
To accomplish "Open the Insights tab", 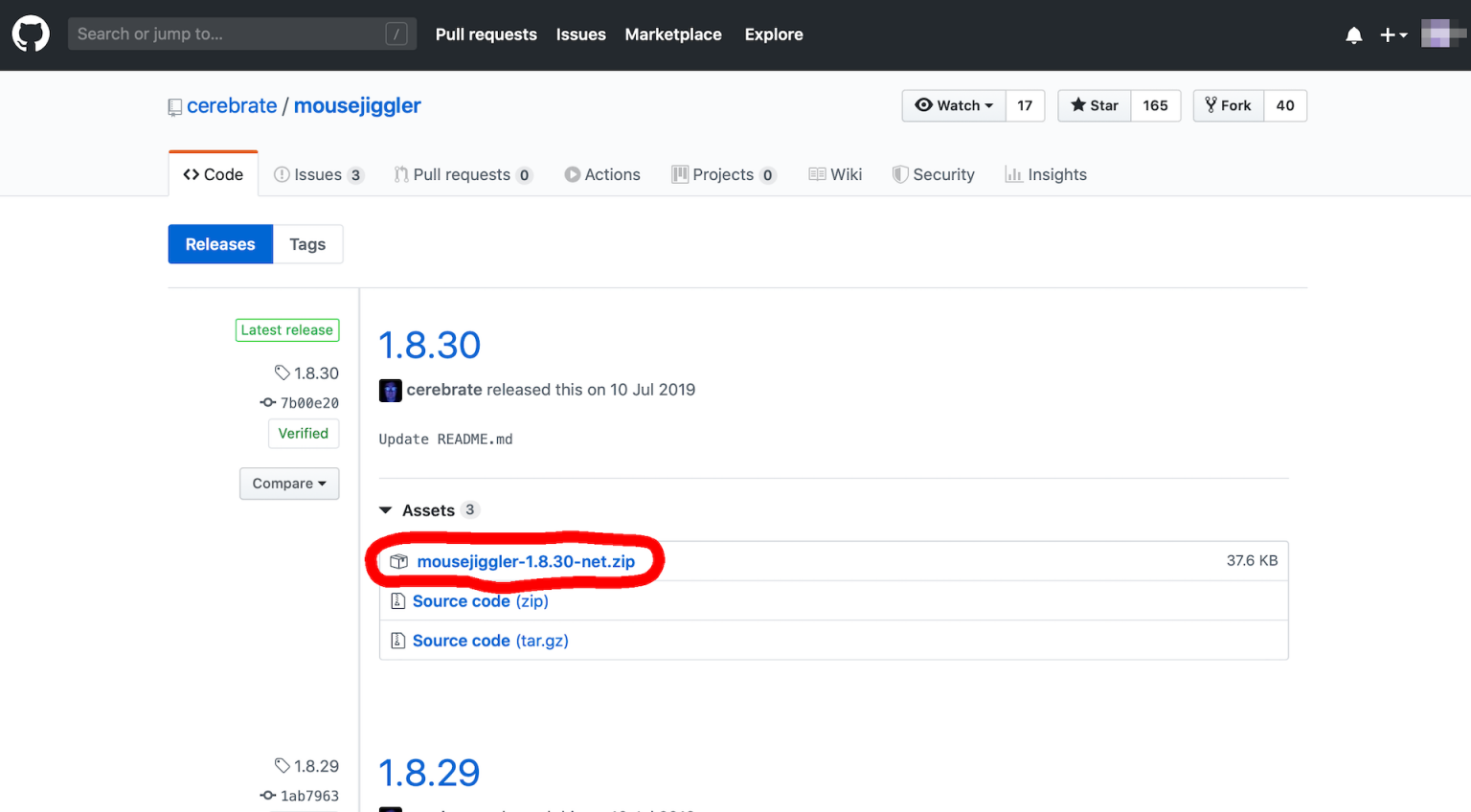I will pyautogui.click(x=1046, y=174).
